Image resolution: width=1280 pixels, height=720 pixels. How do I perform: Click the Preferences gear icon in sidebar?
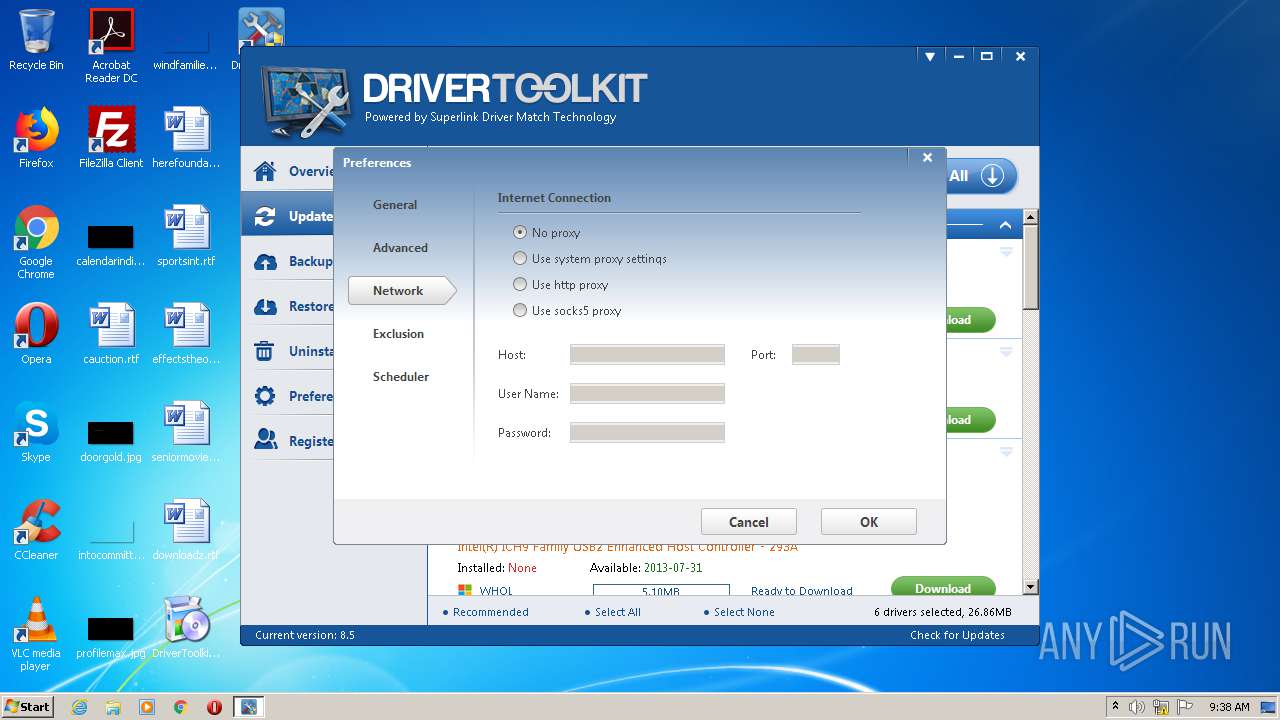265,396
